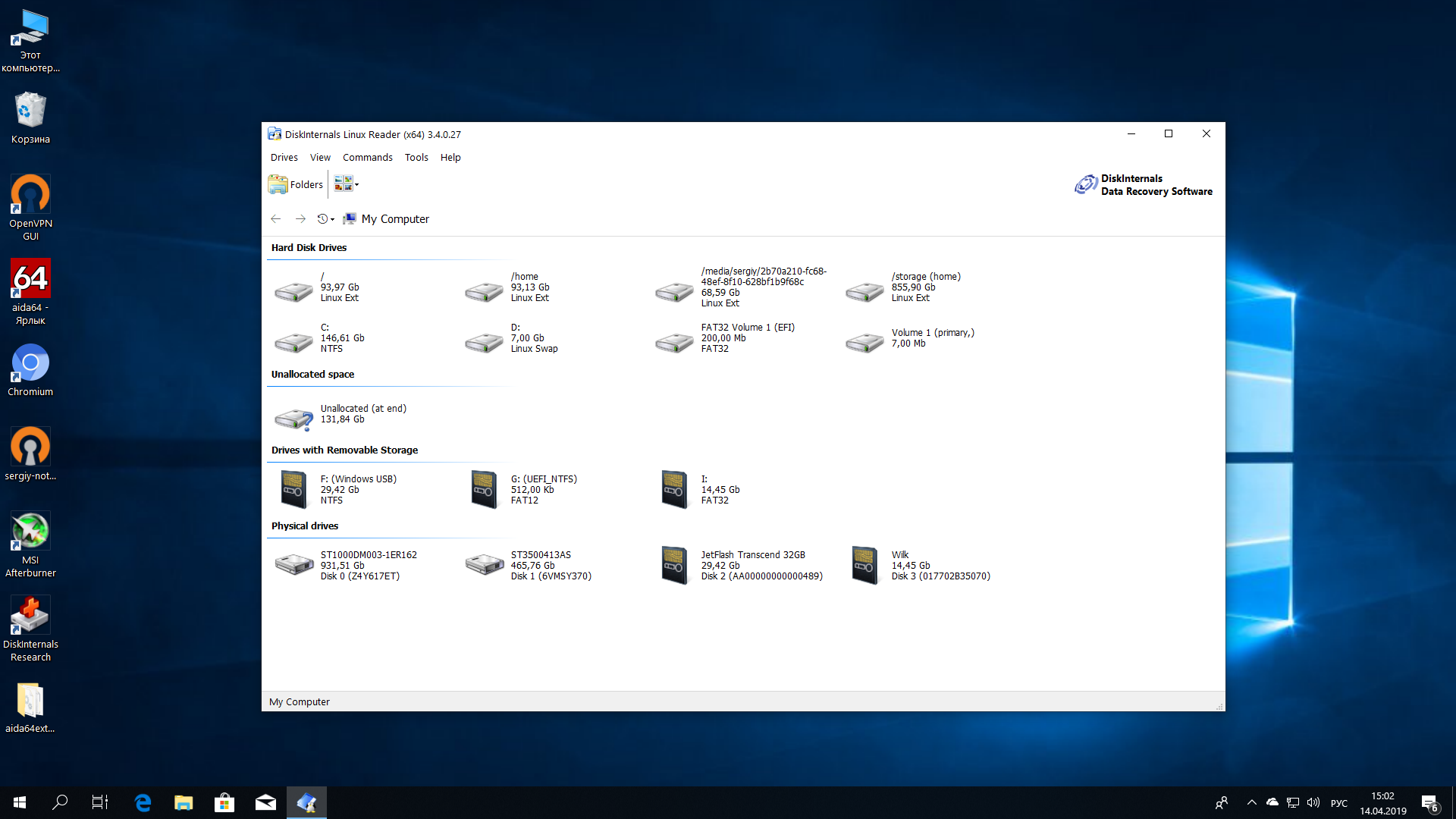Click My Computer breadcrumb link

pyautogui.click(x=395, y=218)
